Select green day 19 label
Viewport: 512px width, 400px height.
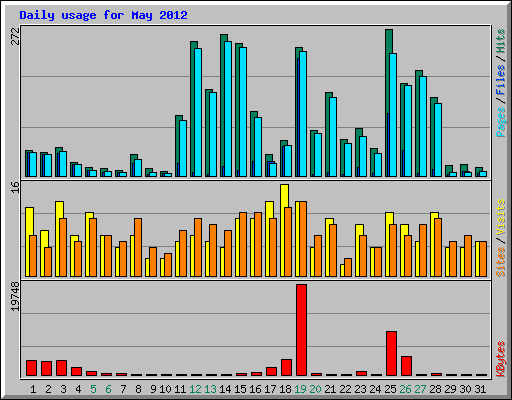300,389
